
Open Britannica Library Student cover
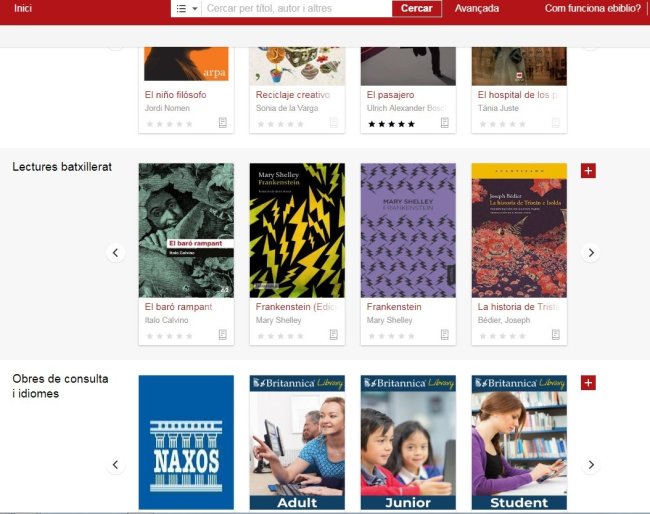click(x=519, y=442)
